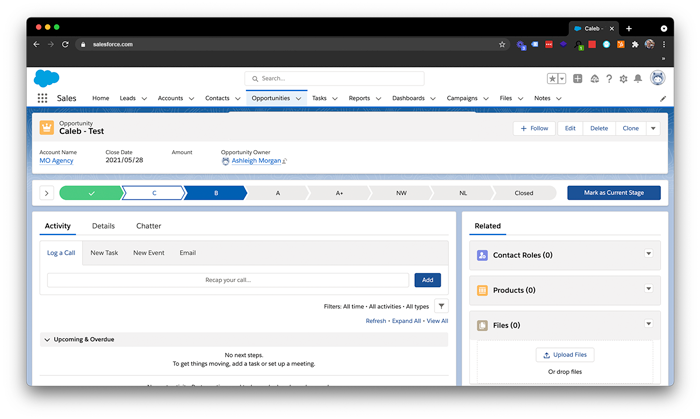Click the Contact Roles icon
Image resolution: width=700 pixels, height=419 pixels.
pyautogui.click(x=482, y=255)
